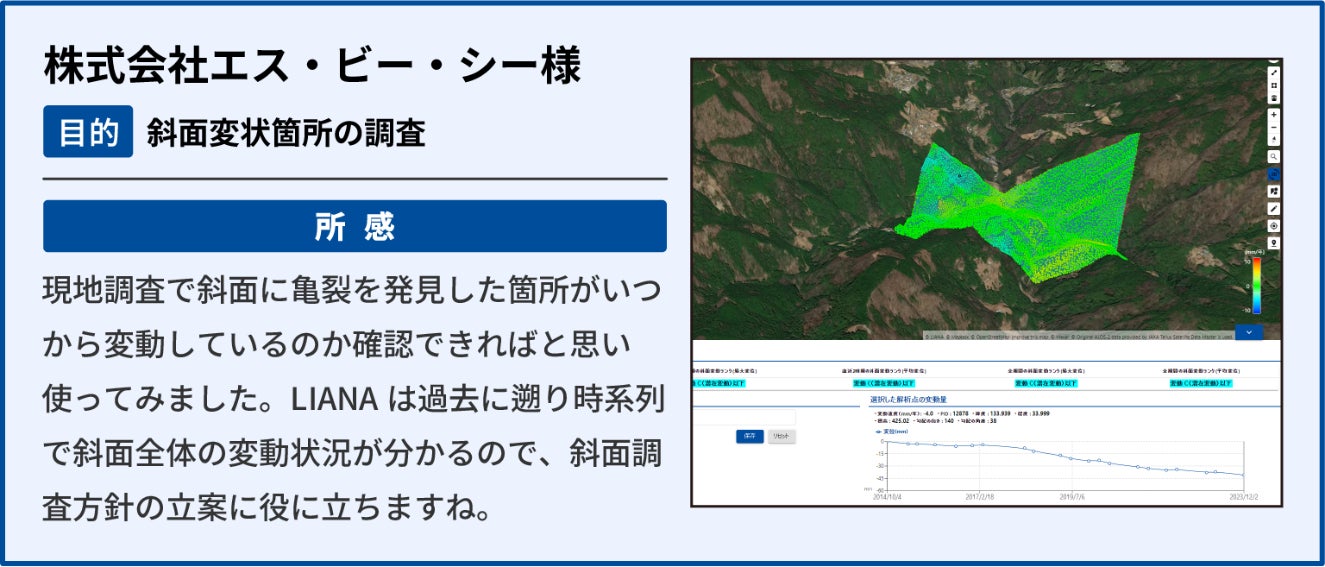1325x567 pixels.
Task: Open the basemap style switcher icon
Action: 1274,191
